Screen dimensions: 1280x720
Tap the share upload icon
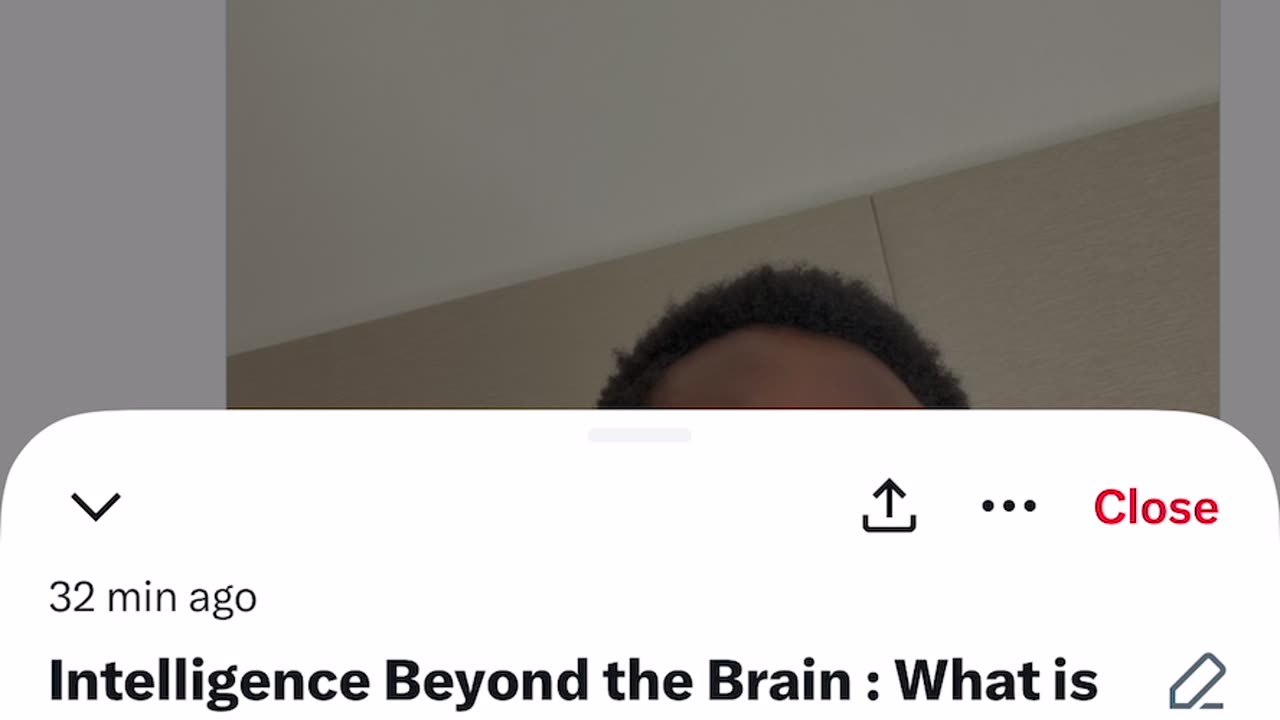click(x=889, y=505)
